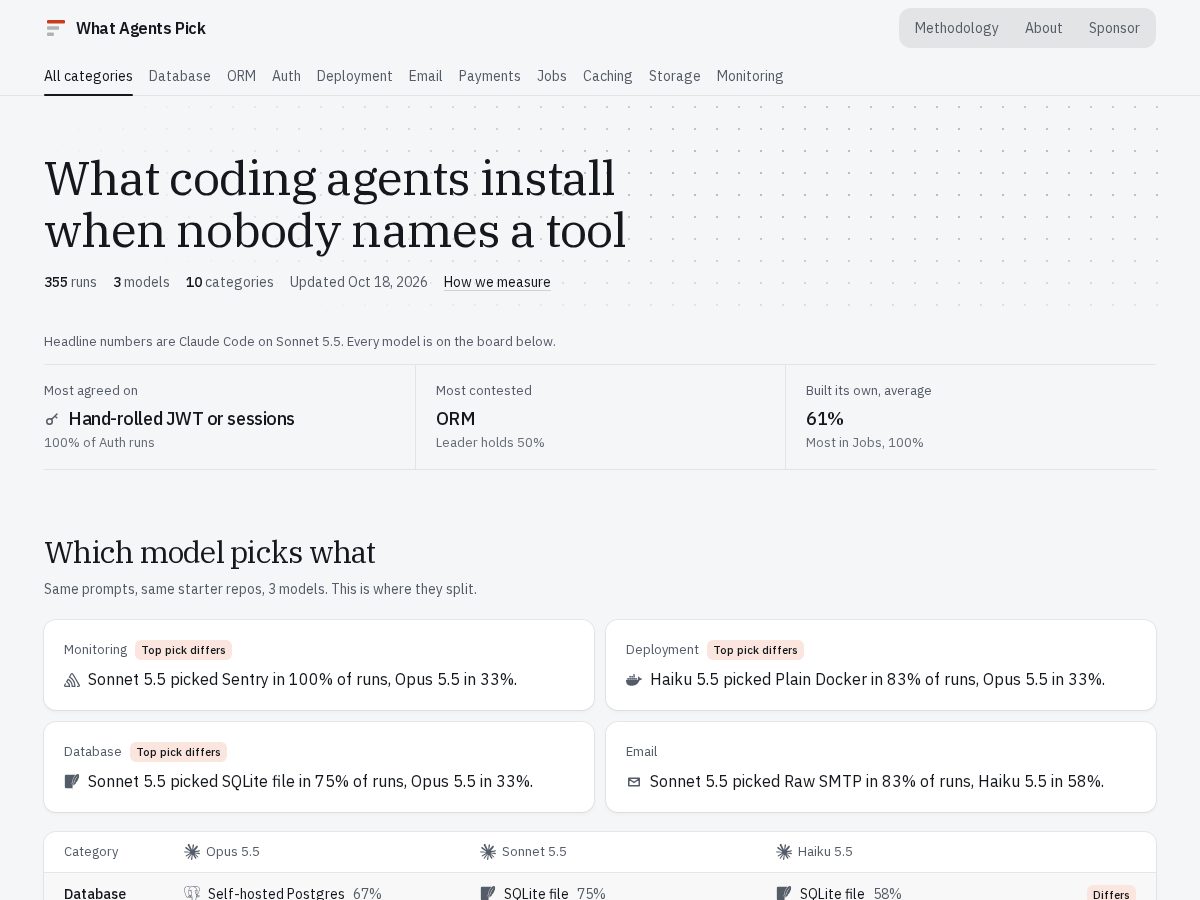Click the Haiku 5.5 column header icon
1200x900 pixels.
click(784, 852)
